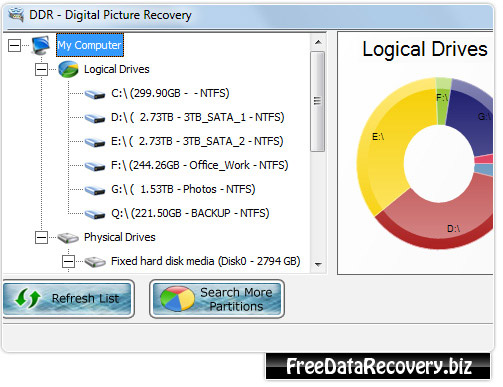Click the Physical Drives disk icon
Viewport: 503px width, 387px height.
(x=68, y=238)
